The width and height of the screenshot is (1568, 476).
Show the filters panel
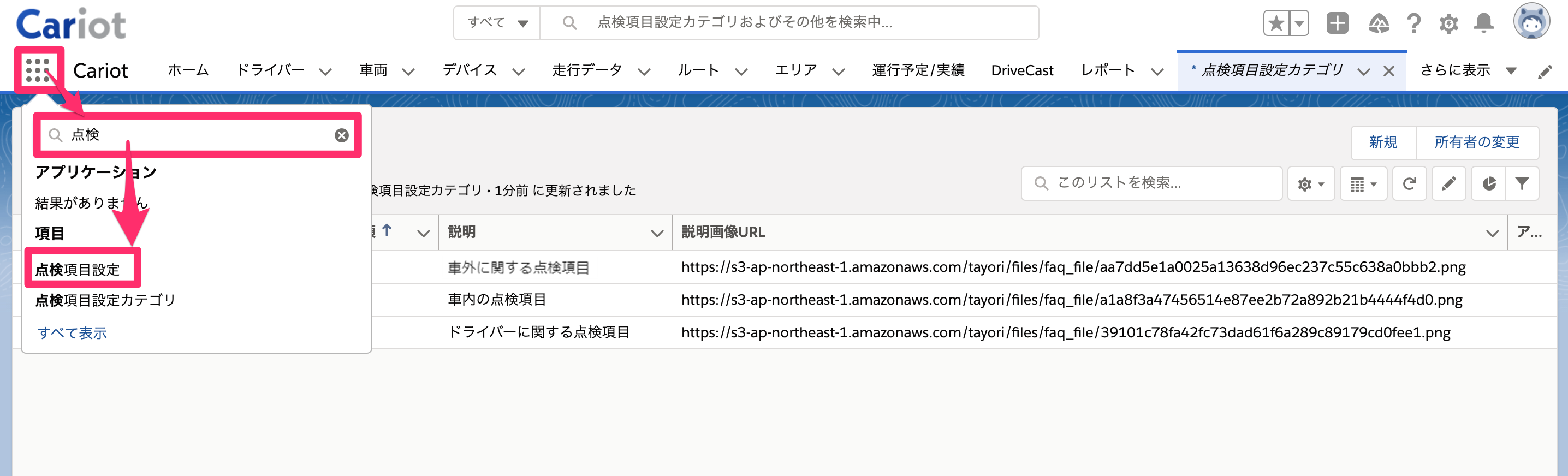[1522, 184]
